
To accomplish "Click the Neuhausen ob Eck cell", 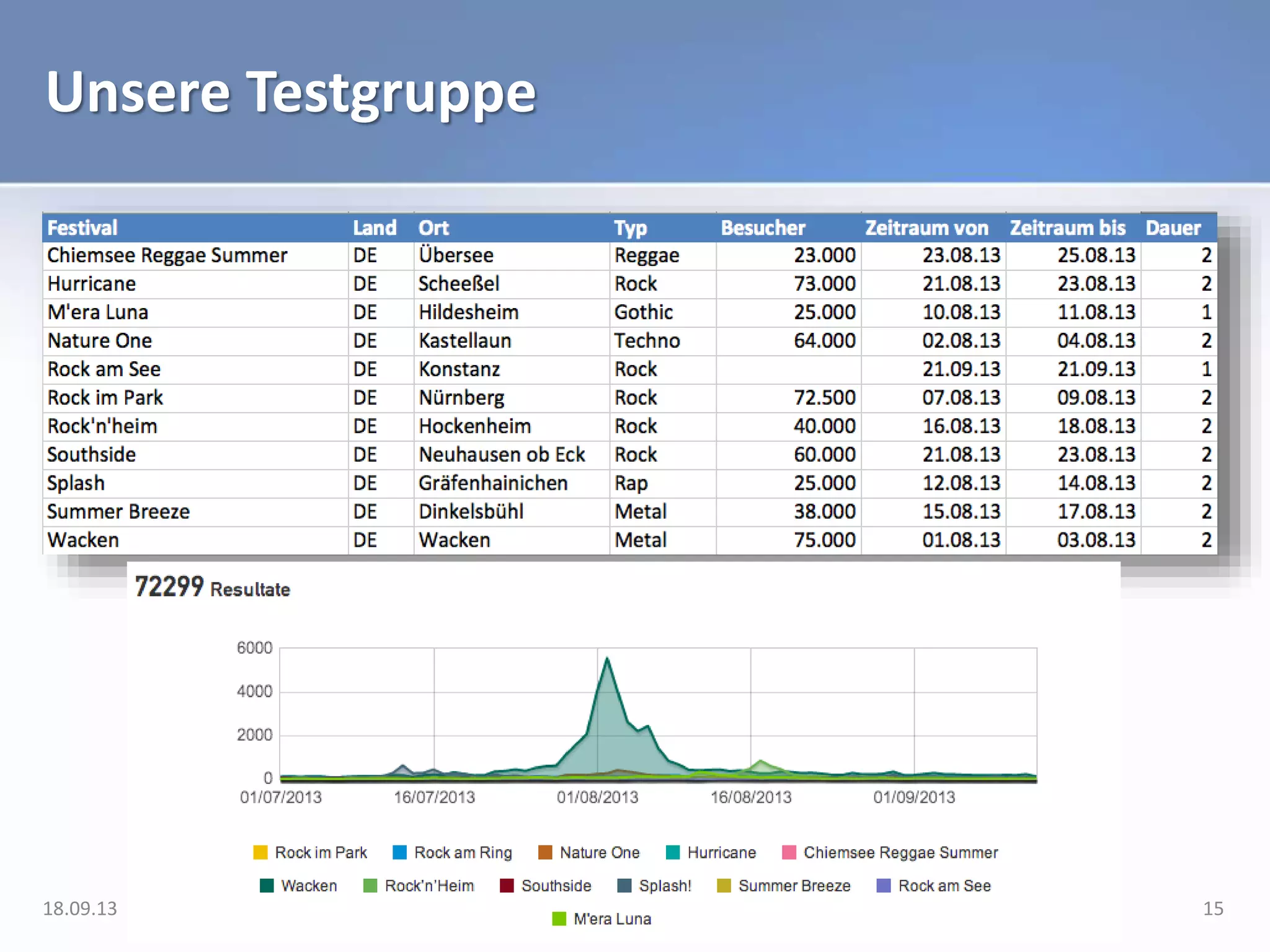I will pos(512,455).
